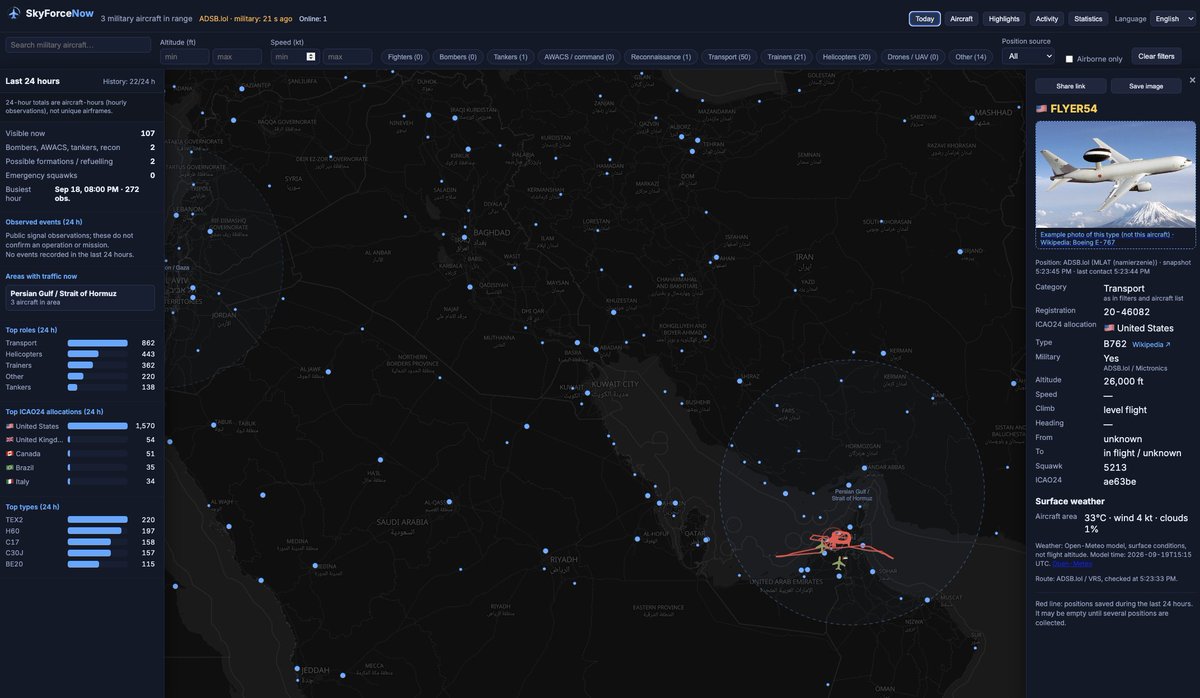Click the United Kingdom flag in allocations list
Screen dimensions: 1200x698
point(10,440)
